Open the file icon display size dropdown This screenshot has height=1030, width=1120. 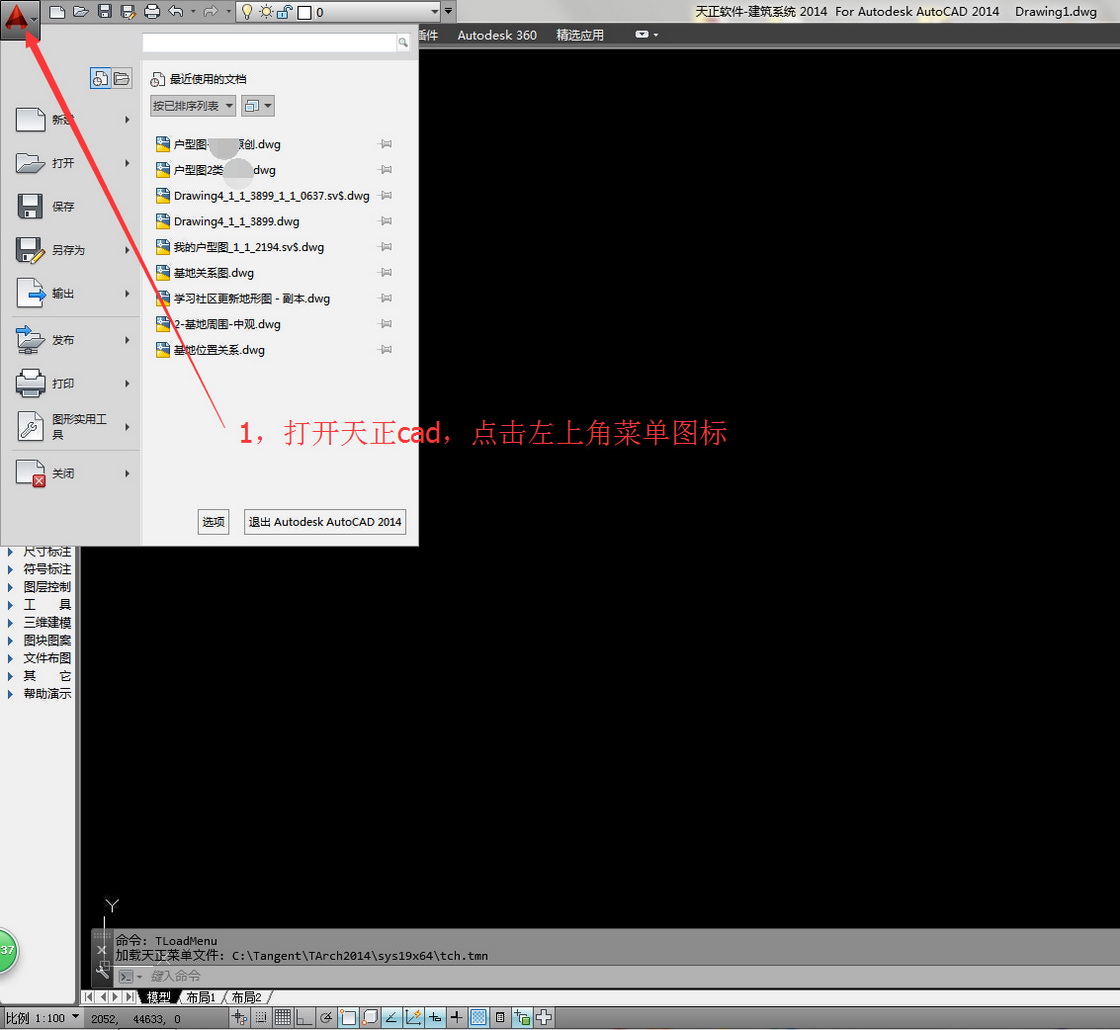(258, 106)
